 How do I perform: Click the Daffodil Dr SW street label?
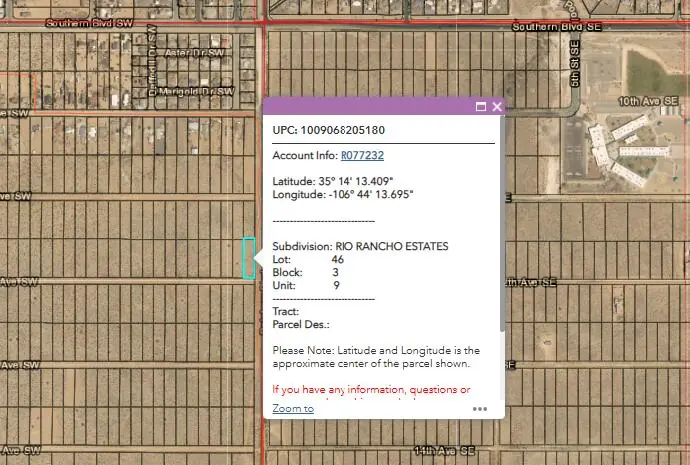coord(152,60)
